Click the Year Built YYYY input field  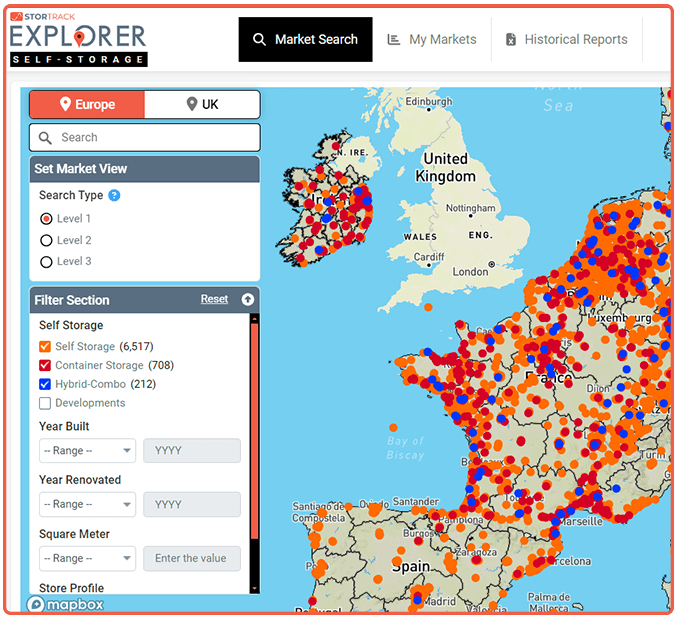192,451
